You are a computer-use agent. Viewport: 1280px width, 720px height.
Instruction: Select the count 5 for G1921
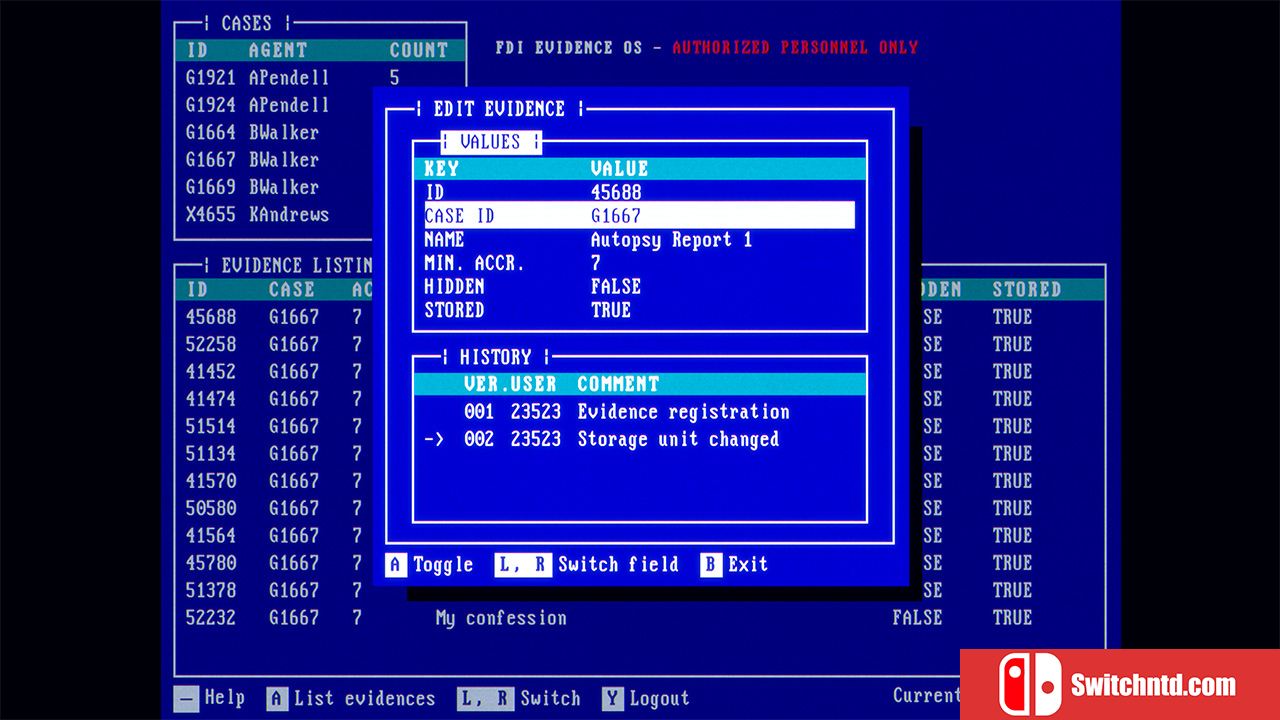click(x=394, y=78)
